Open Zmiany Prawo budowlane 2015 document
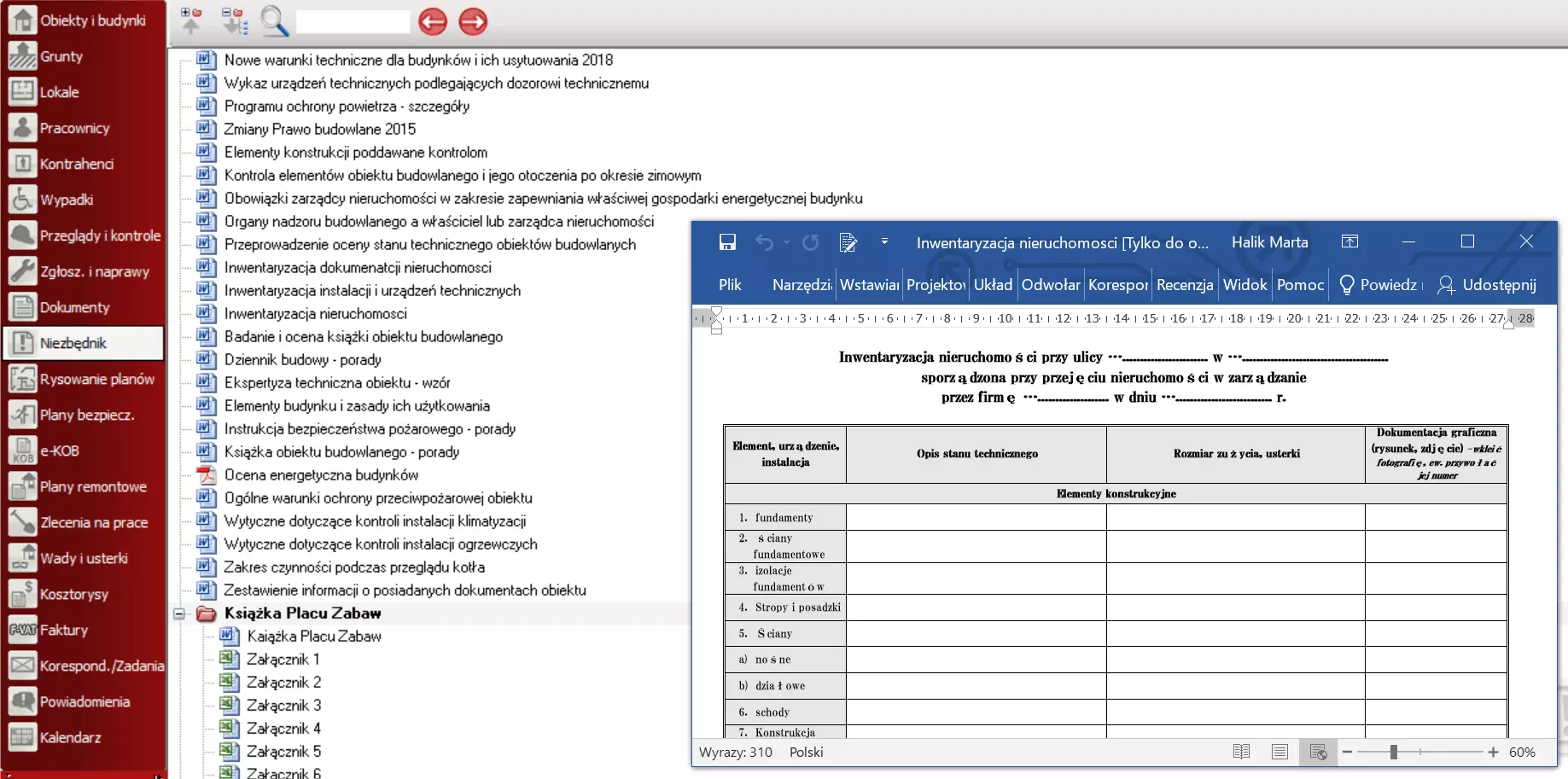This screenshot has width=1568, height=779. (319, 130)
